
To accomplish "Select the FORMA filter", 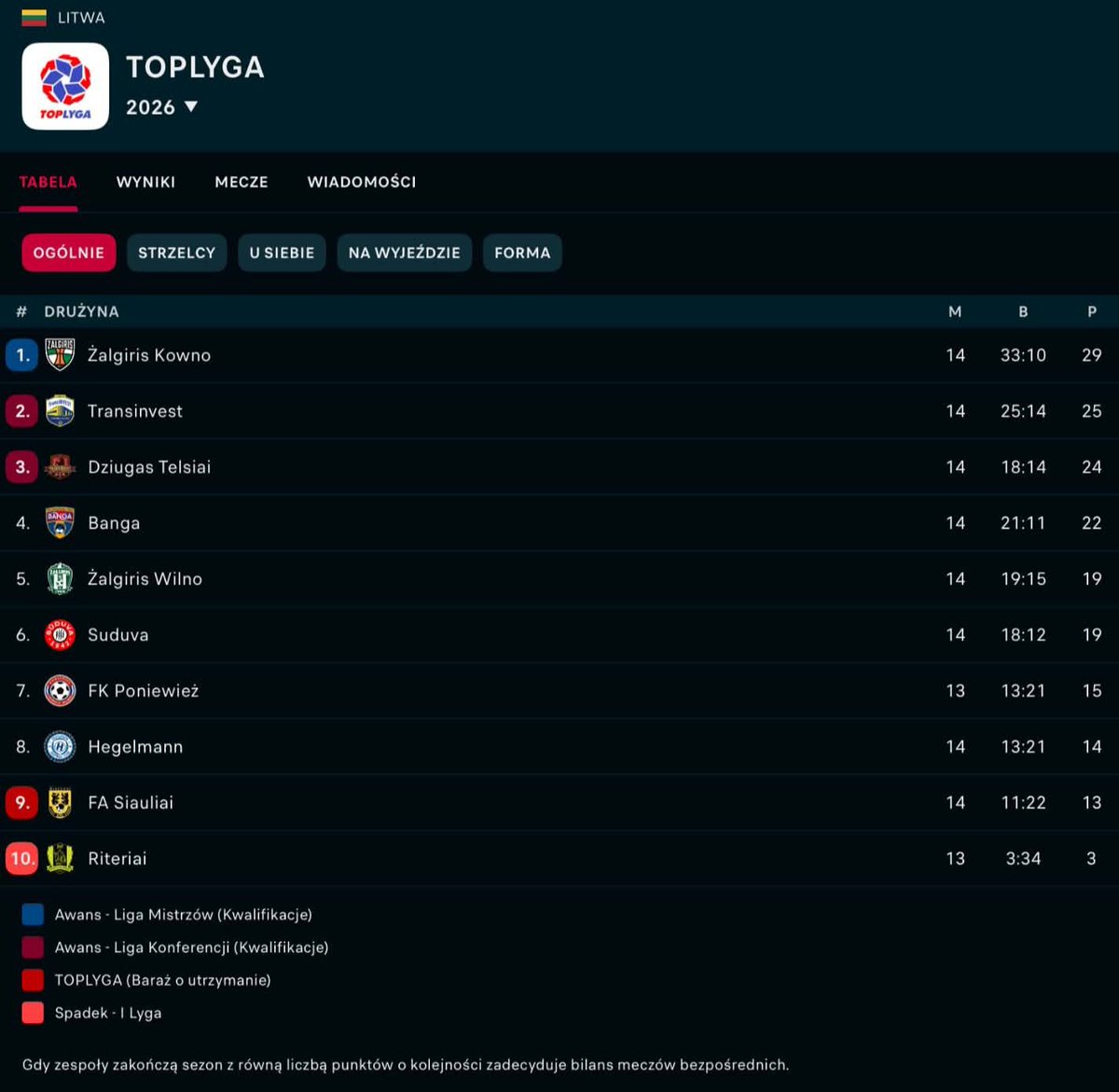I will point(522,253).
